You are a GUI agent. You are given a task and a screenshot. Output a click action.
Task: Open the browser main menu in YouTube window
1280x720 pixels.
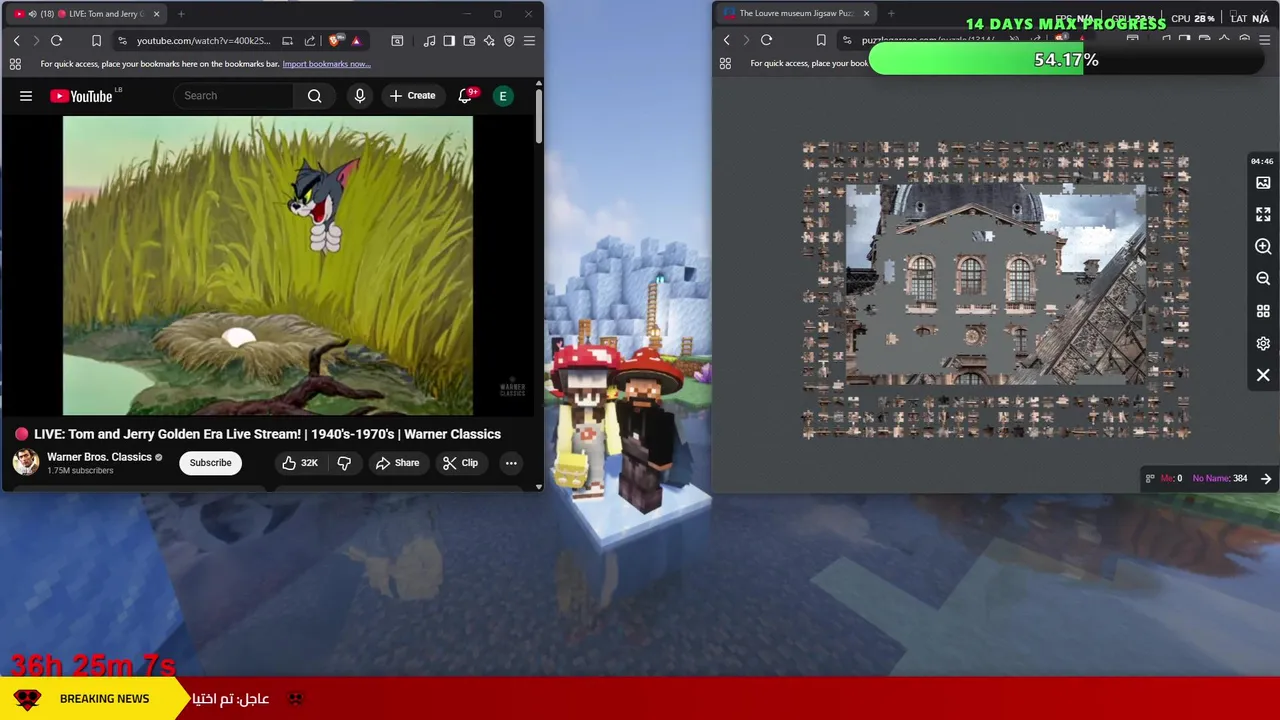[x=529, y=41]
